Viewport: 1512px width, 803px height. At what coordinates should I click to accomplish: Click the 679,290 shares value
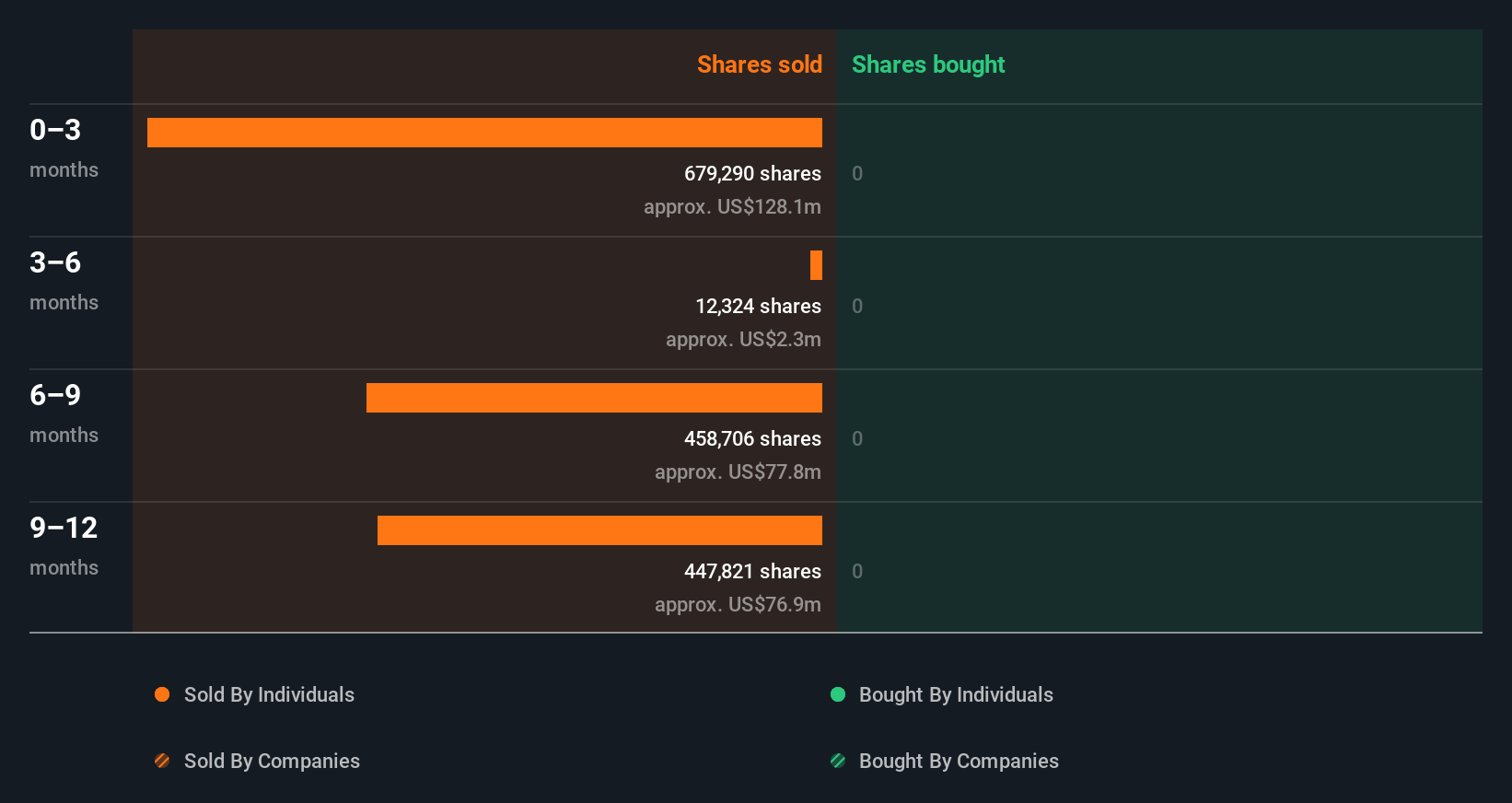752,173
